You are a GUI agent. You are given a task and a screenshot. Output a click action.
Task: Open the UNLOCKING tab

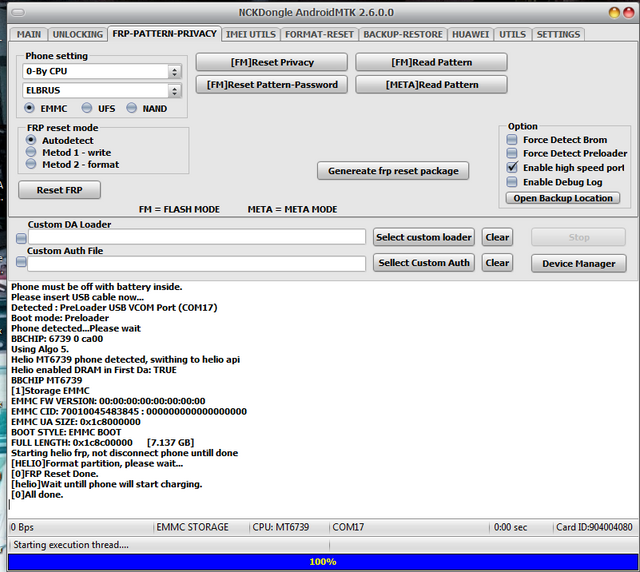(78, 34)
